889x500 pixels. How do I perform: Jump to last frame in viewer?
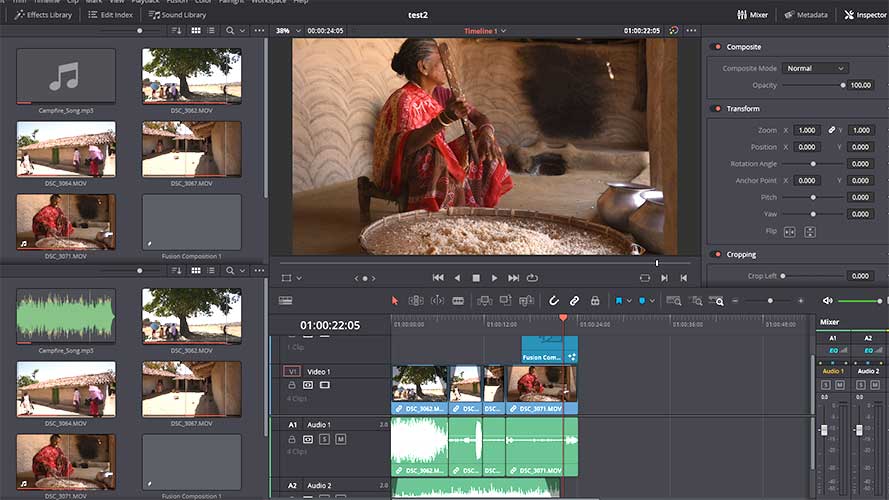click(x=513, y=278)
